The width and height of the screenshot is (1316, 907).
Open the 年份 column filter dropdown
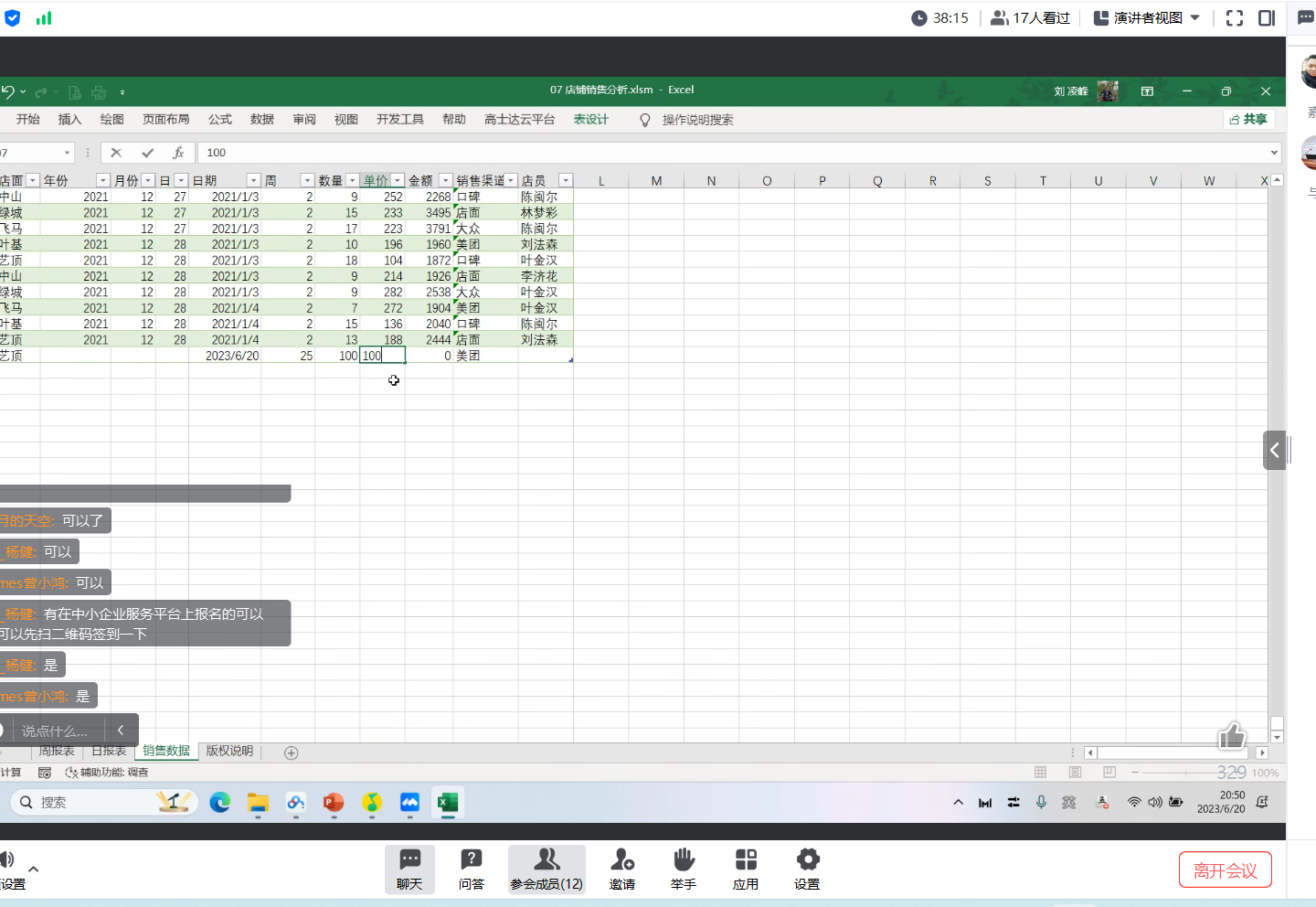[x=103, y=181]
